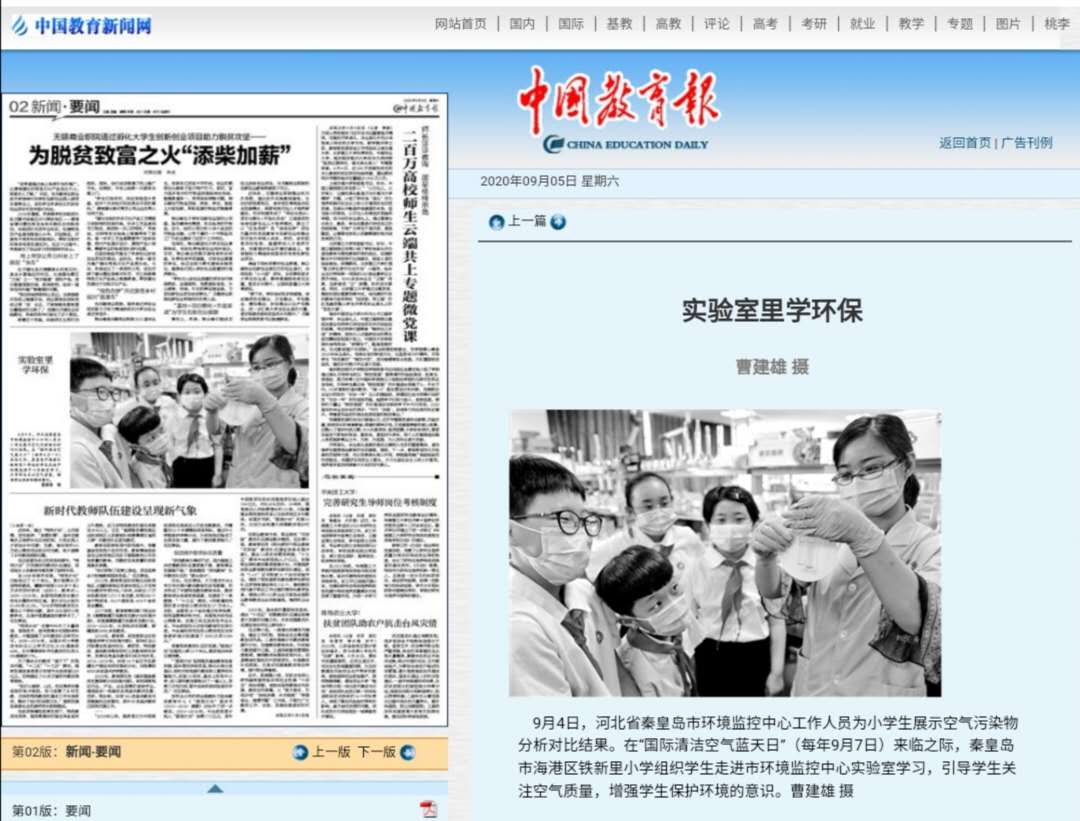Click the previous article up-arrow icon
The image size is (1080, 821).
coord(496,222)
